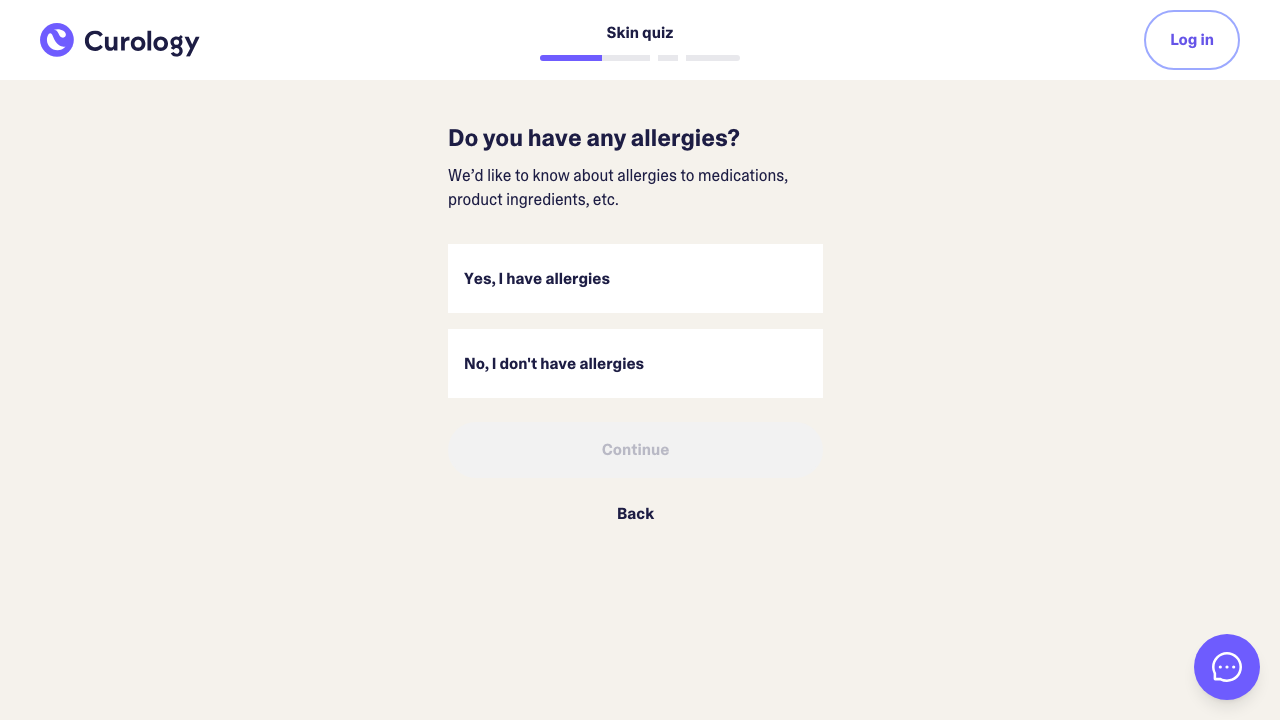1280x720 pixels.
Task: Click the last grey progress segment
Action: 713,58
